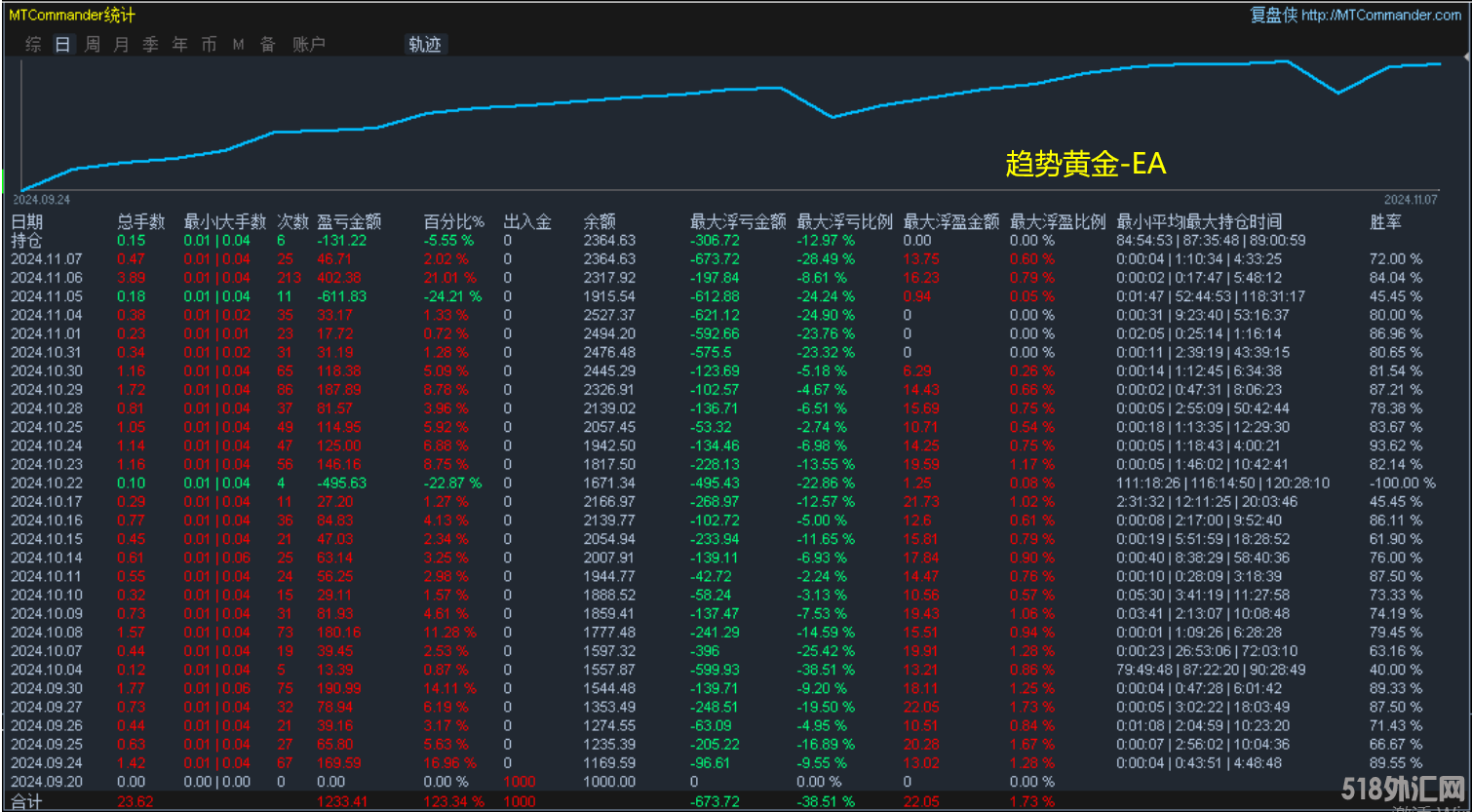This screenshot has height=812, width=1472.
Task: Open the MTCommander.com website link
Action: point(1380,15)
